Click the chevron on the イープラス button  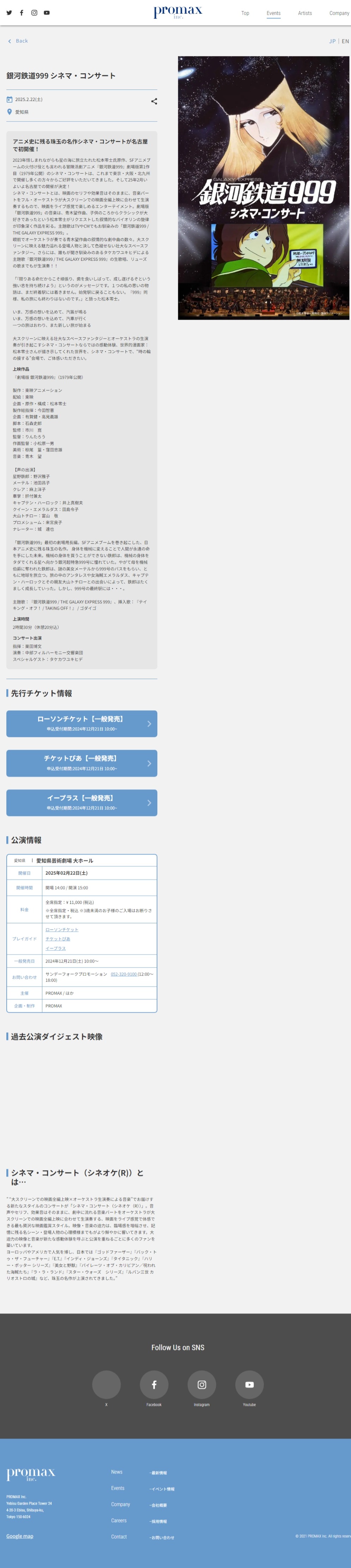point(149,803)
